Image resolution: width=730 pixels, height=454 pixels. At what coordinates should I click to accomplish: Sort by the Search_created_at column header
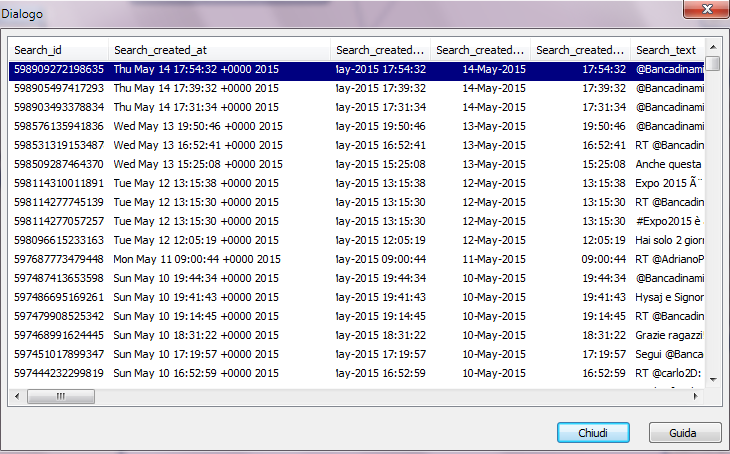tap(219, 50)
